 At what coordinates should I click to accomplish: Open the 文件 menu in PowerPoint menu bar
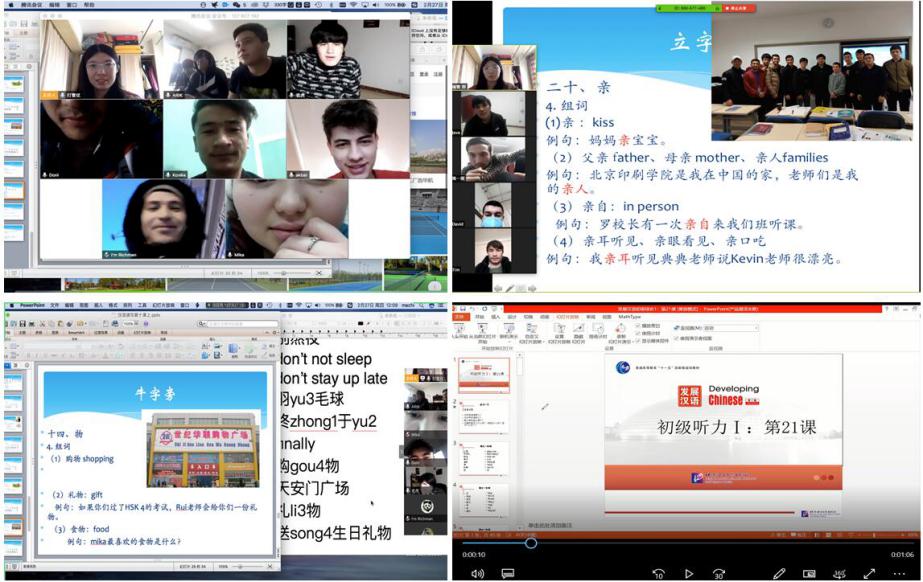pyautogui.click(x=55, y=305)
